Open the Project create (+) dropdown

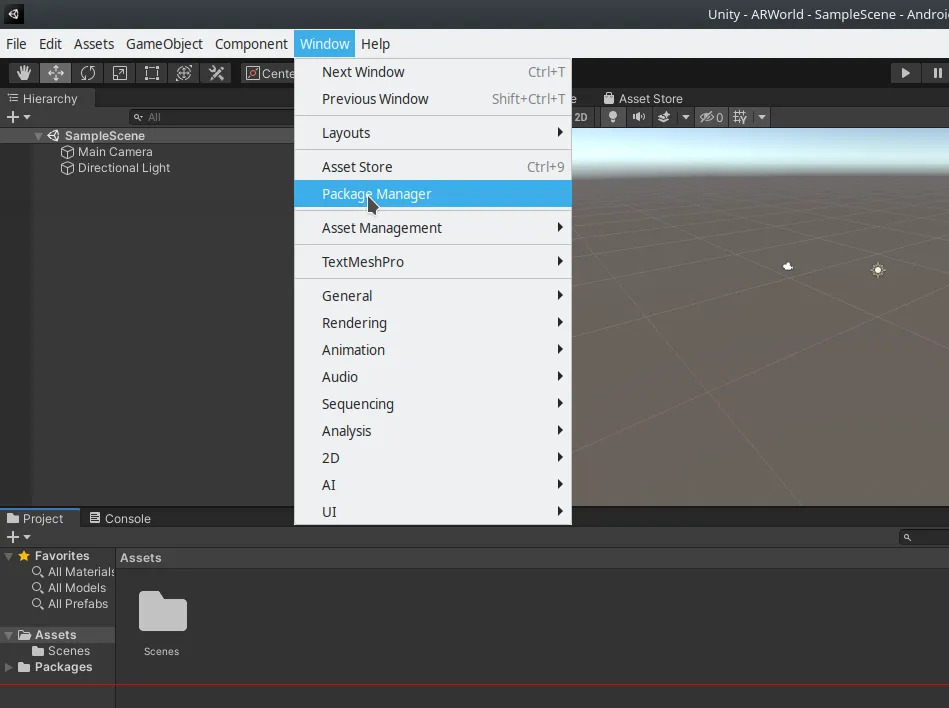[x=18, y=537]
